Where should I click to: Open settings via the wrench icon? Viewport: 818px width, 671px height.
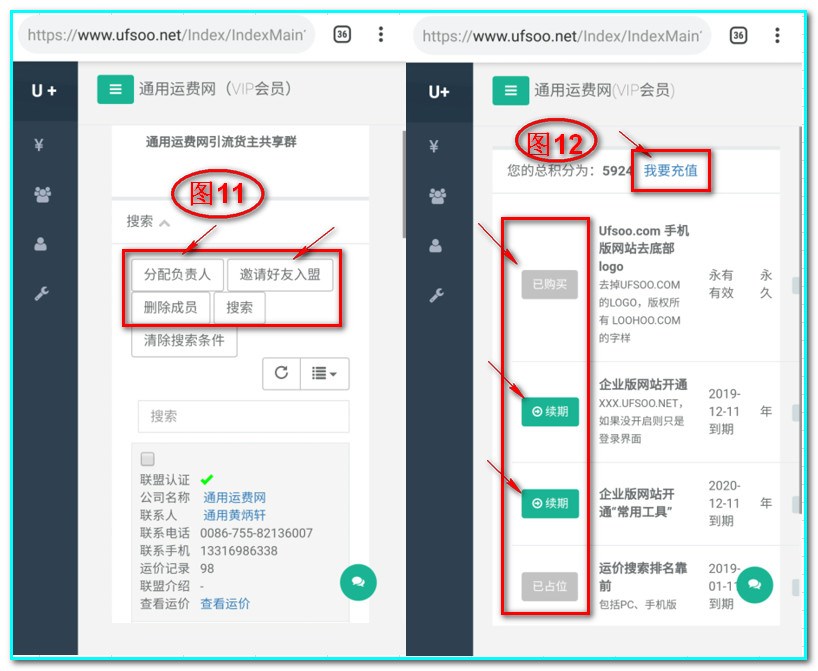(38, 293)
